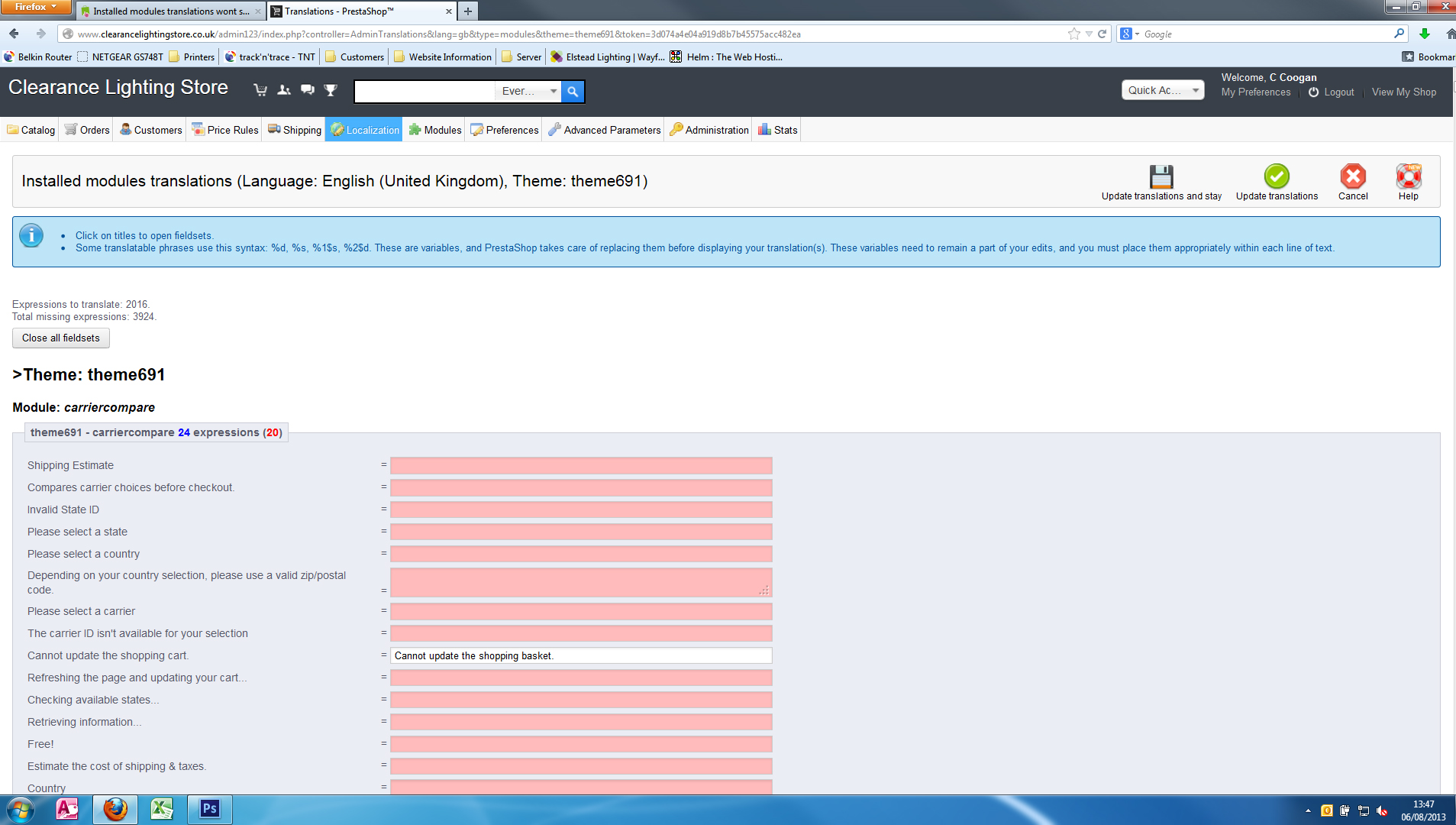Click the admin search text box
Image resolution: width=1456 pixels, height=825 pixels.
425,92
